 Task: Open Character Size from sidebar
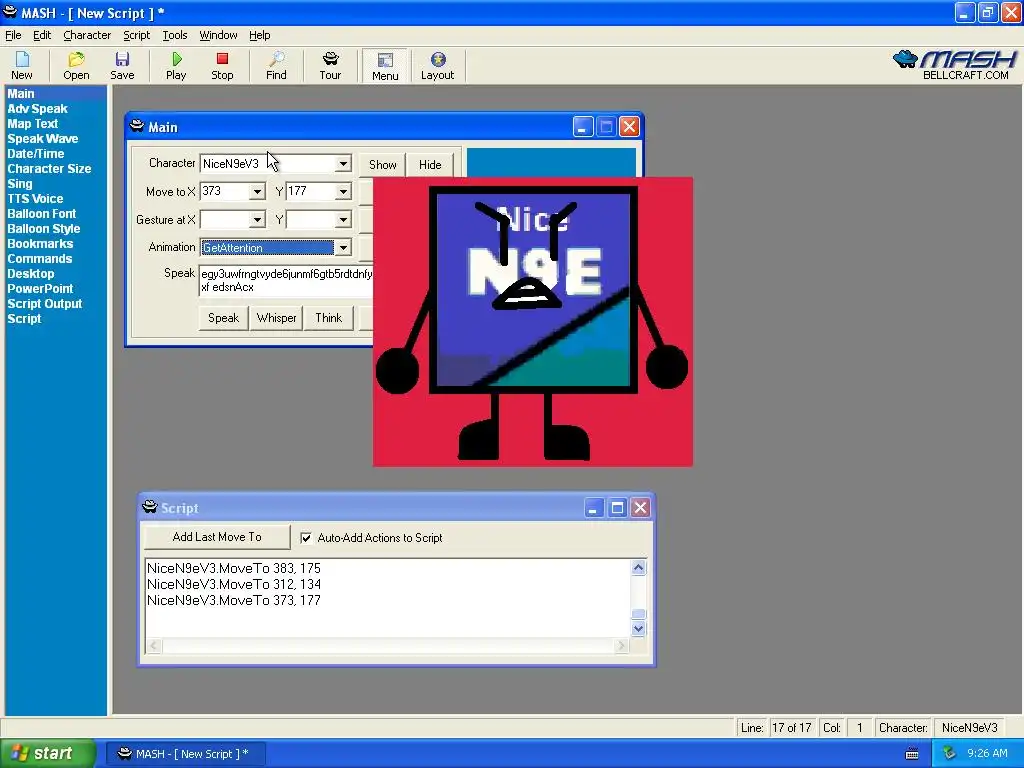coord(49,169)
